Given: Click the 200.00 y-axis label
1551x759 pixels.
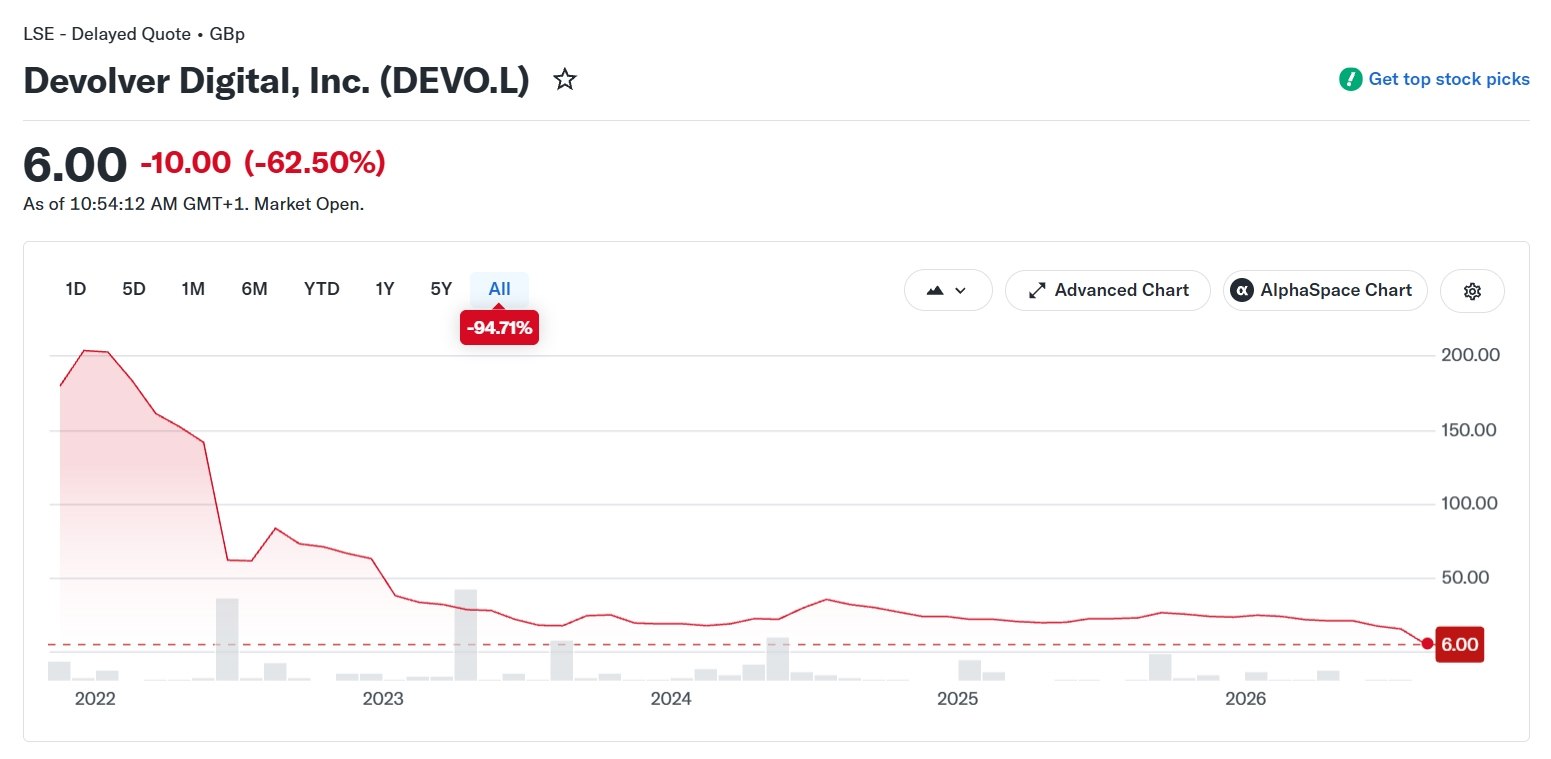Looking at the screenshot, I should click(1470, 355).
